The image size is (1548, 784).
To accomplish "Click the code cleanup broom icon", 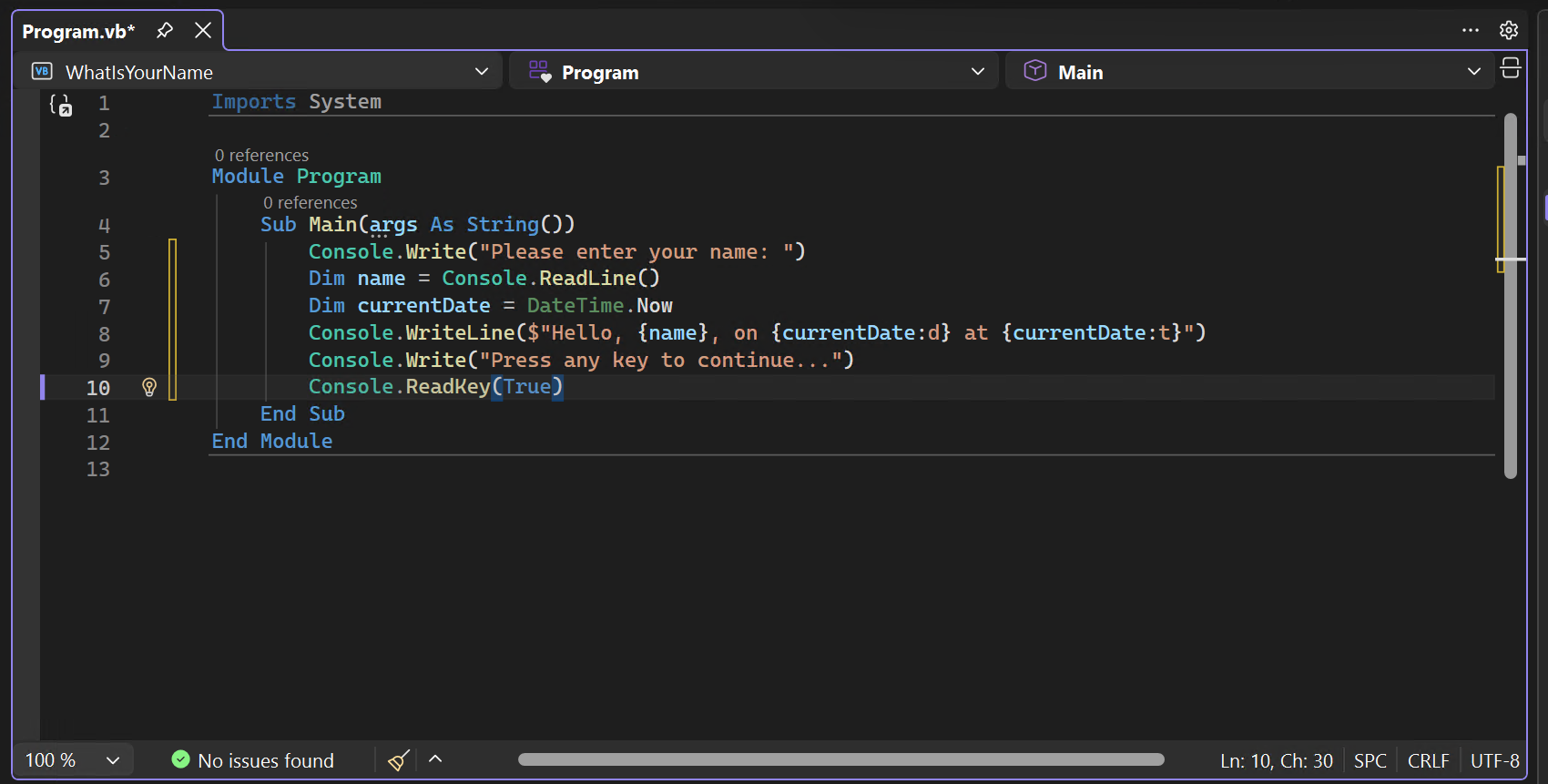I will 399,760.
